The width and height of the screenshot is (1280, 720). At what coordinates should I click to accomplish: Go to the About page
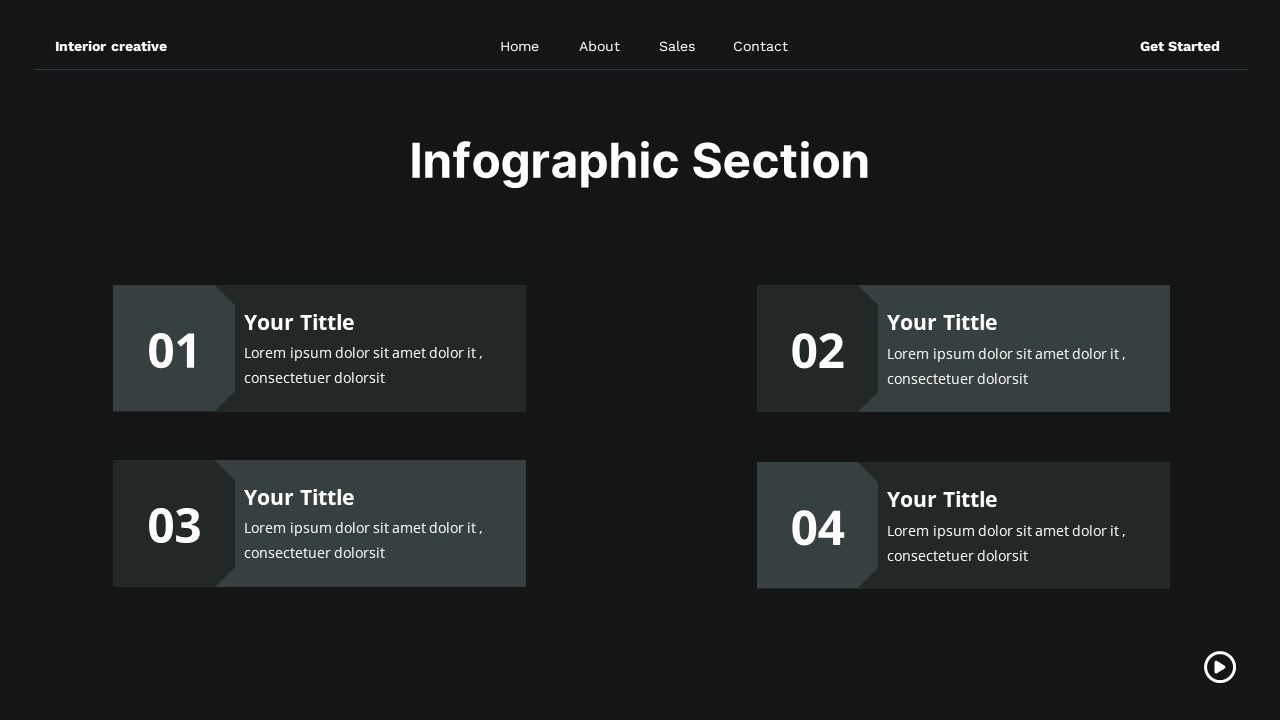pyautogui.click(x=599, y=46)
